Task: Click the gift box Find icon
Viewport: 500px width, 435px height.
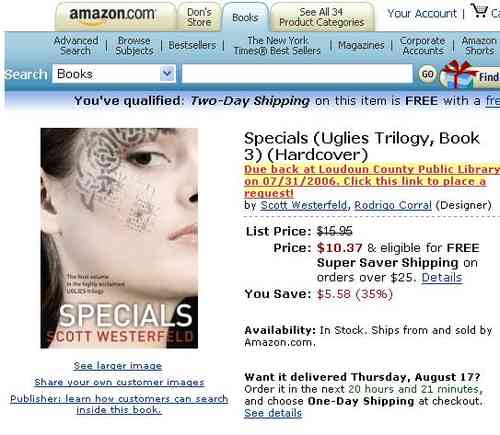Action: click(x=470, y=75)
